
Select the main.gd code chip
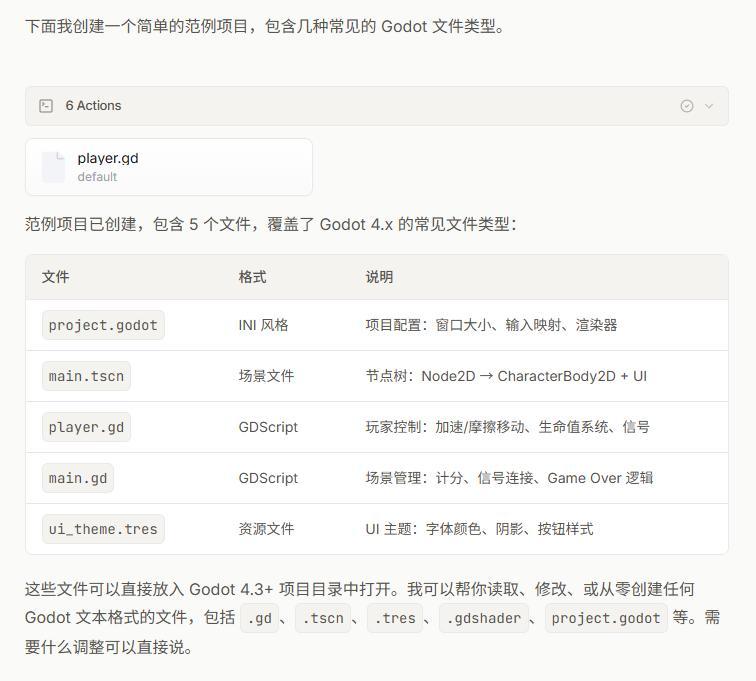click(x=78, y=478)
